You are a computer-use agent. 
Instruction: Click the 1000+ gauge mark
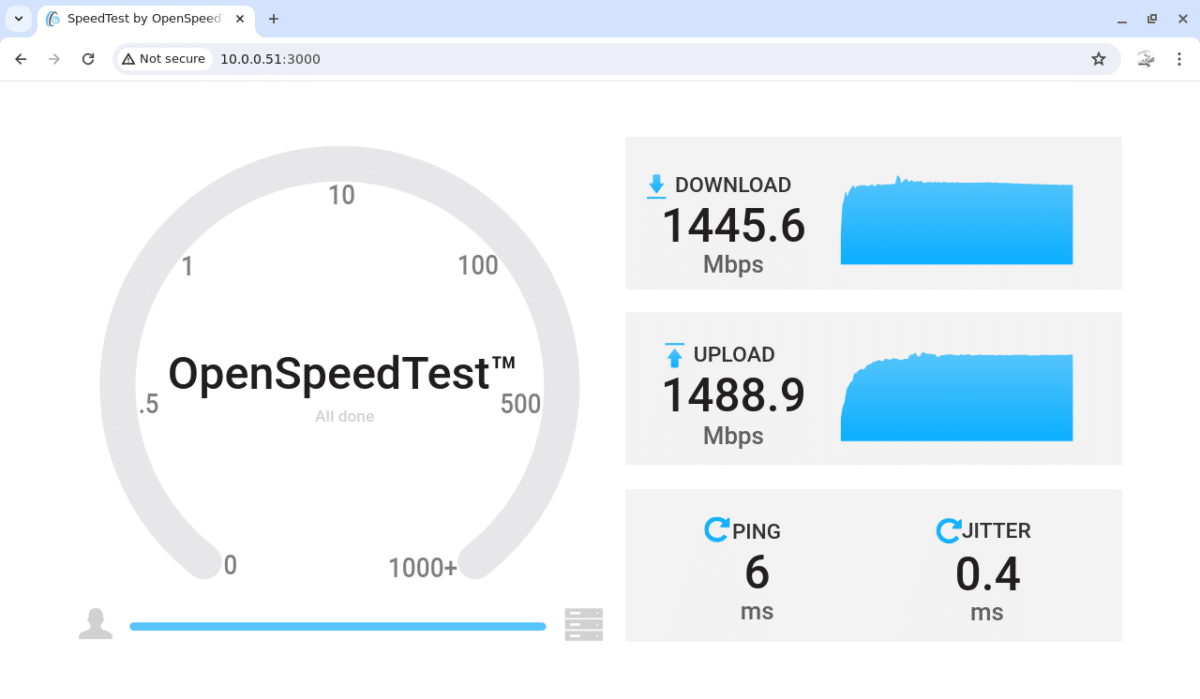click(423, 568)
